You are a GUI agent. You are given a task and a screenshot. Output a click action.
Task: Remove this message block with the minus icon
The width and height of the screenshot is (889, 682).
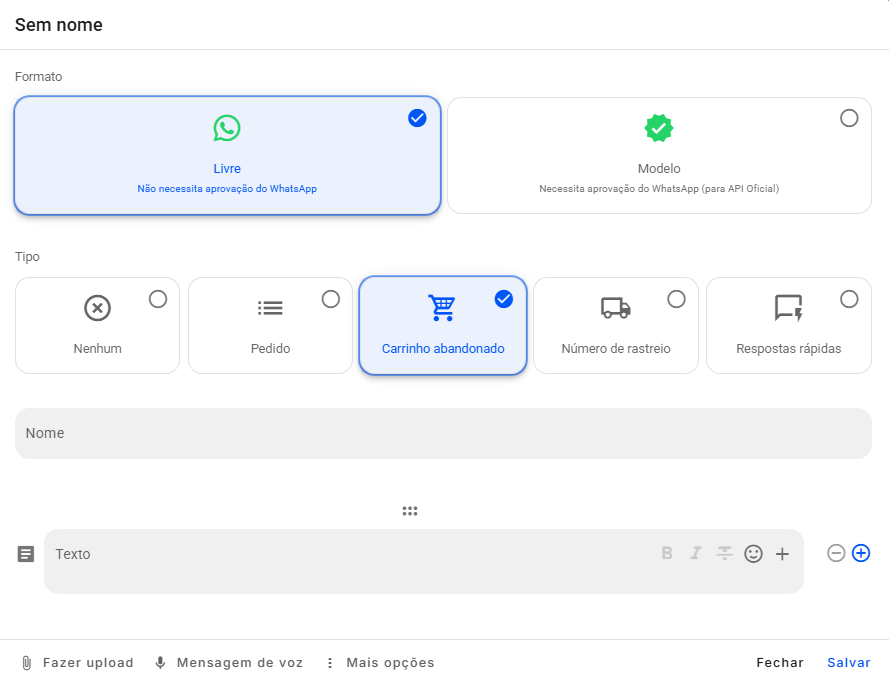836,553
